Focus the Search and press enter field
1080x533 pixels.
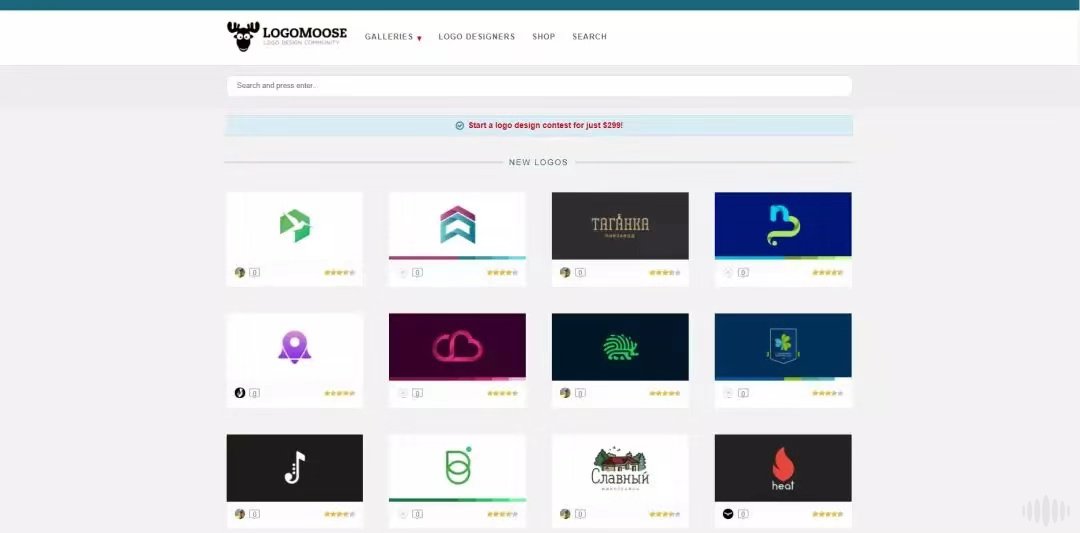click(539, 86)
